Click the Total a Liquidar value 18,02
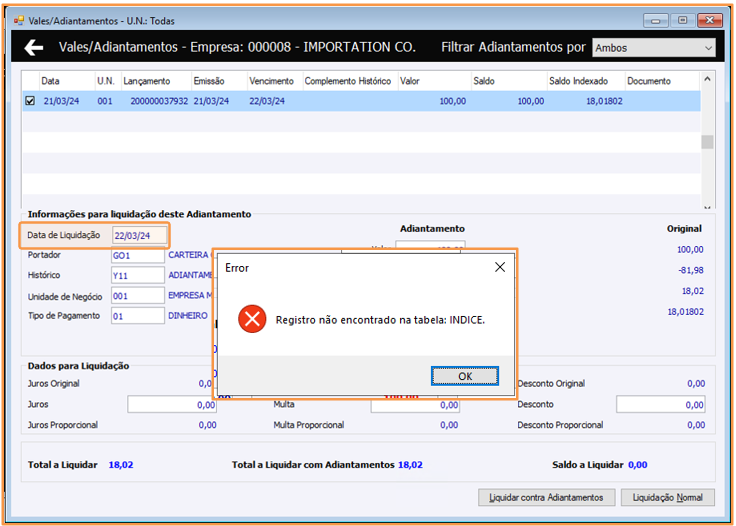Screen dimensions: 736x526 pos(121,465)
